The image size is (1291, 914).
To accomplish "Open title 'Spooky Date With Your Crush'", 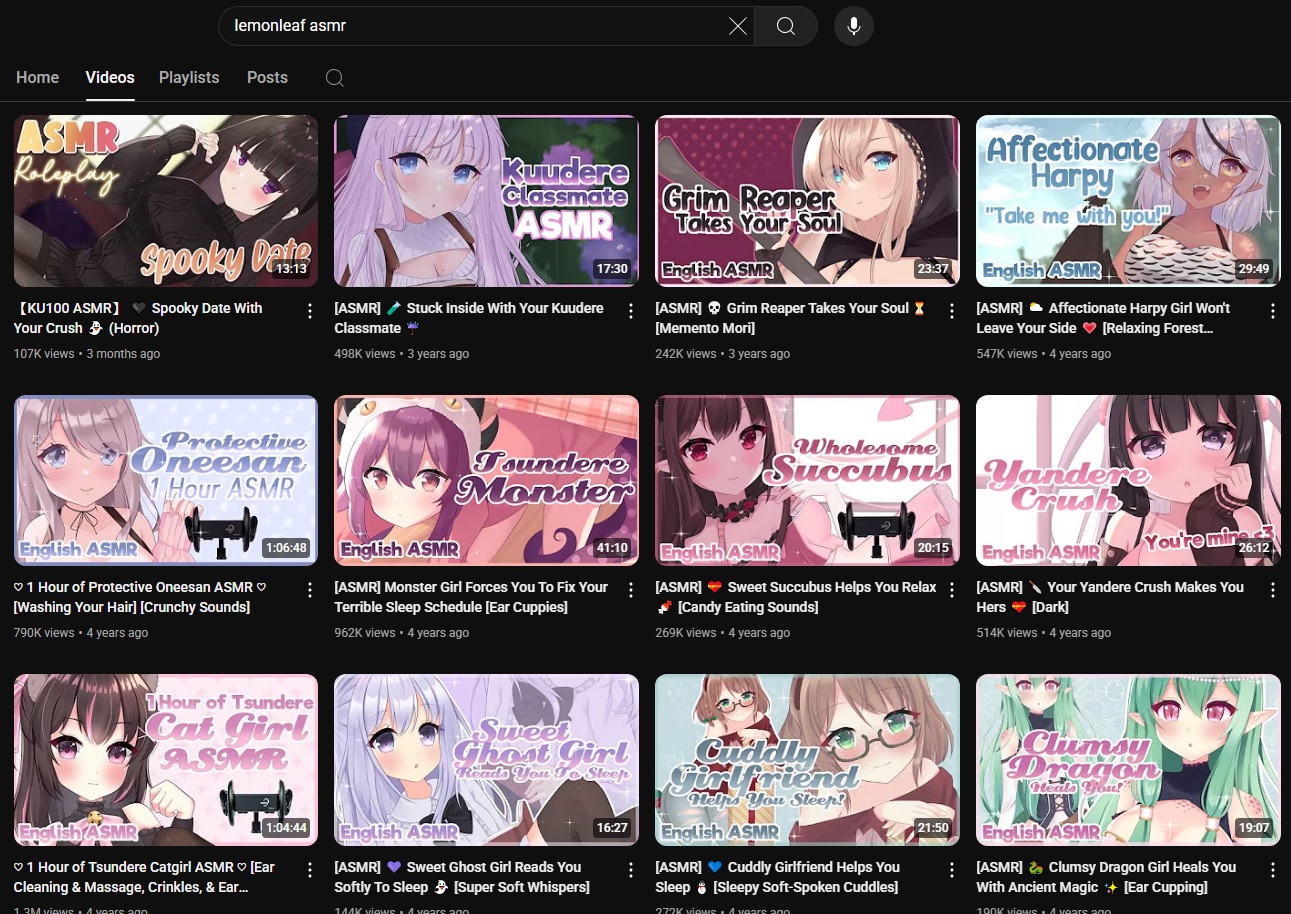I will pos(138,318).
